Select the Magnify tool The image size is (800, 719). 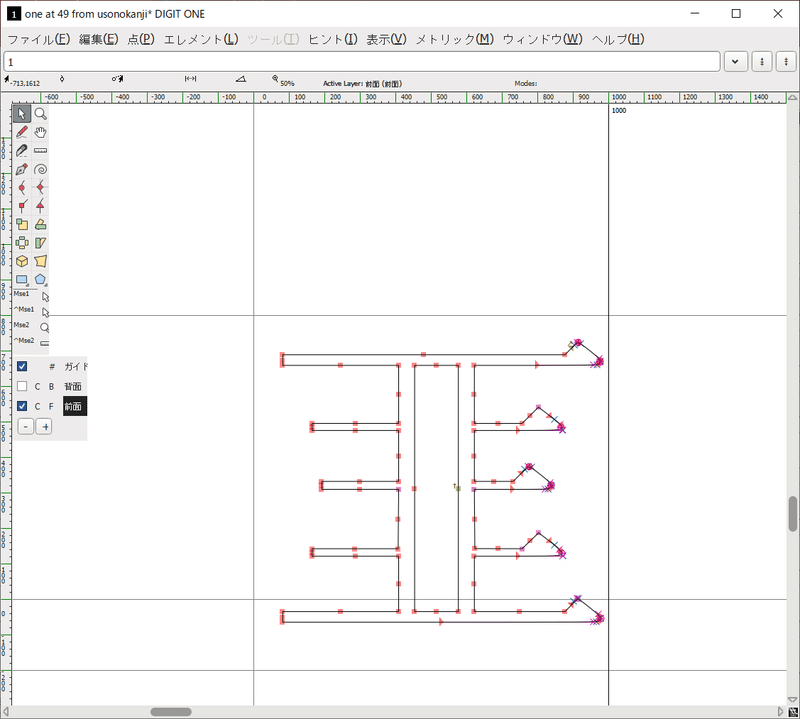pos(40,114)
